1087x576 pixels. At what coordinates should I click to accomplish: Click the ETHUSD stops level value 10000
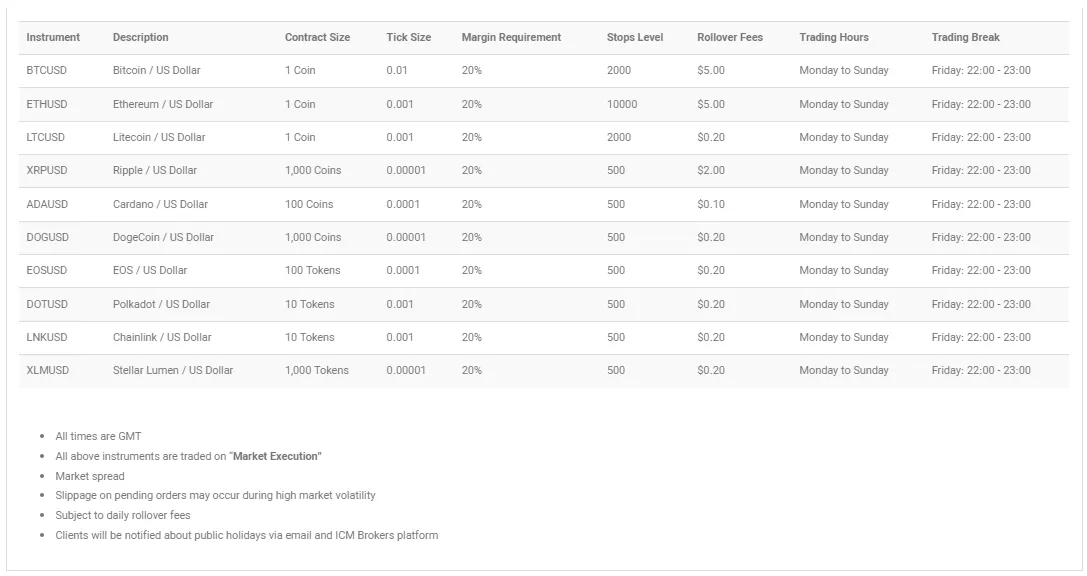pos(621,104)
